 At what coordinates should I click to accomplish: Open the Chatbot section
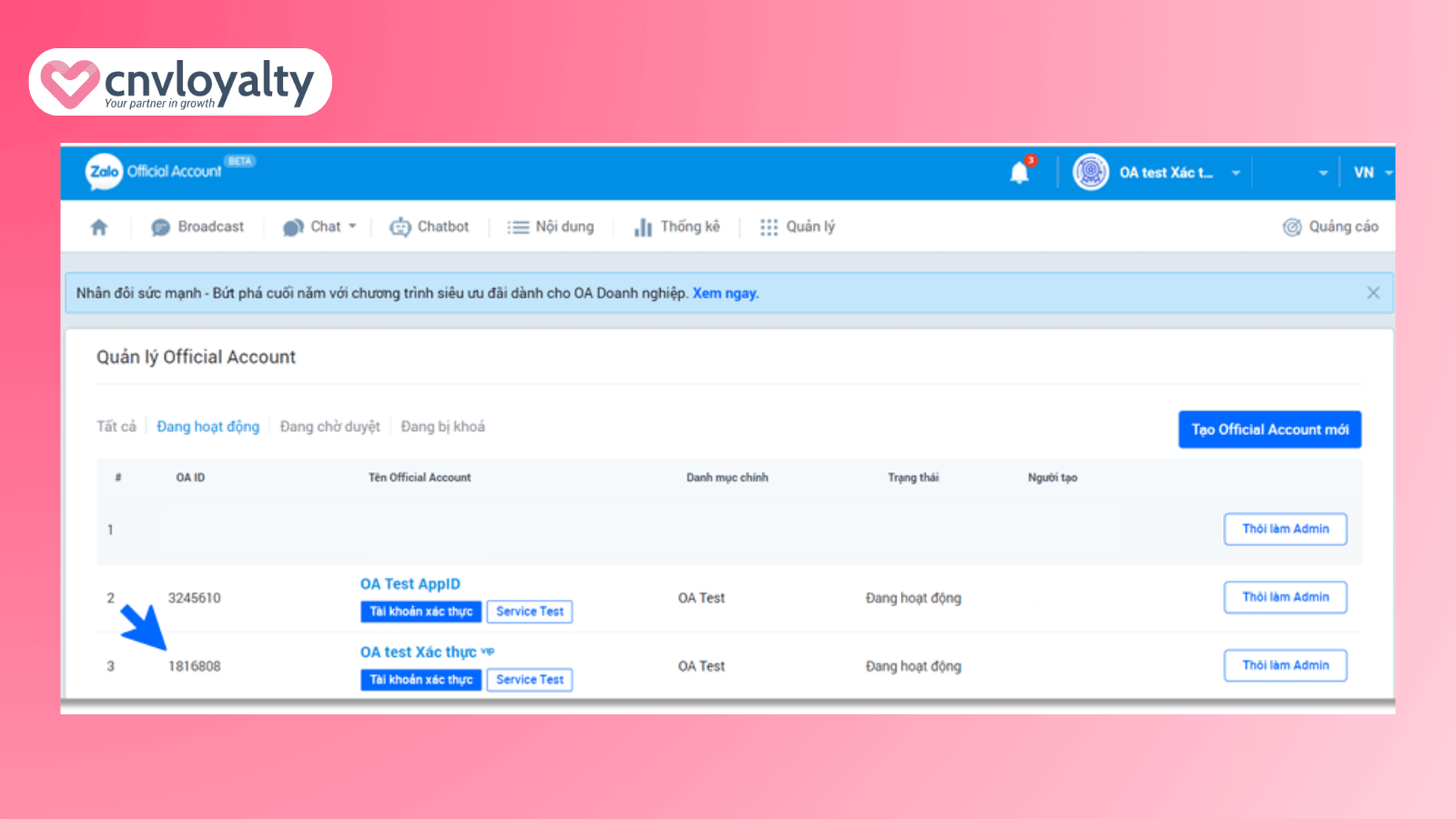(x=430, y=227)
